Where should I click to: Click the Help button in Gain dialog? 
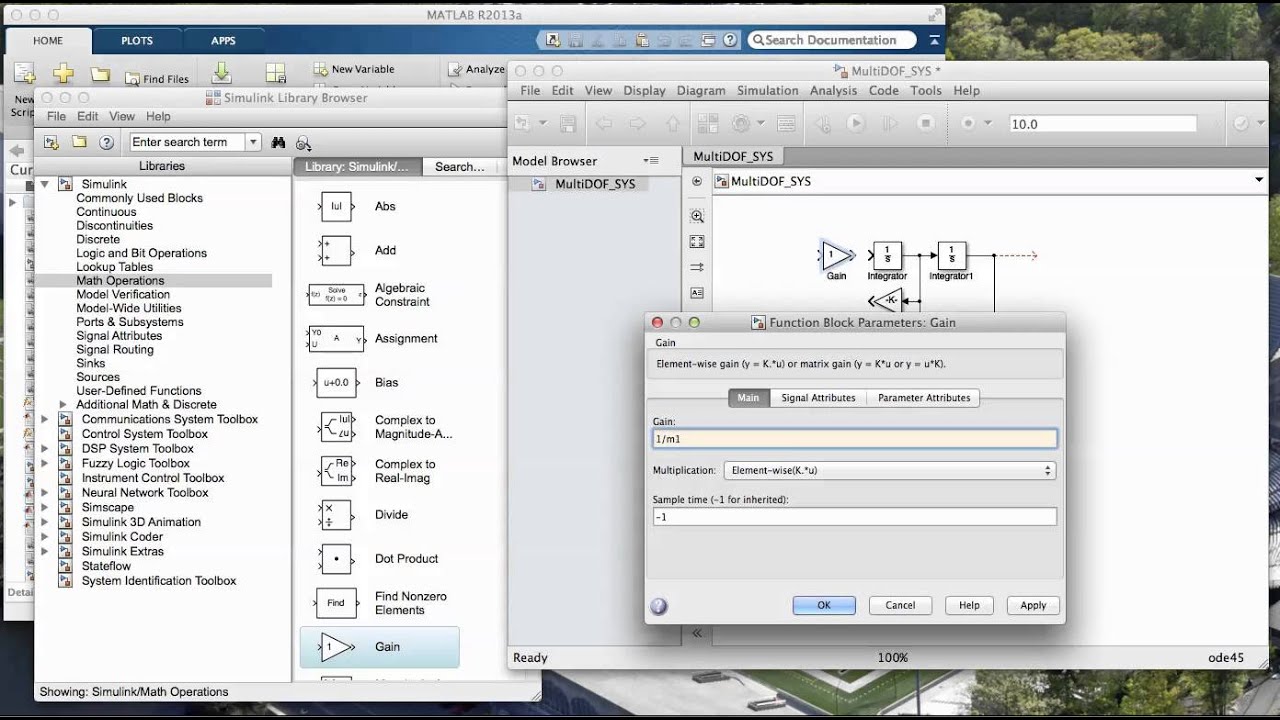coord(969,605)
